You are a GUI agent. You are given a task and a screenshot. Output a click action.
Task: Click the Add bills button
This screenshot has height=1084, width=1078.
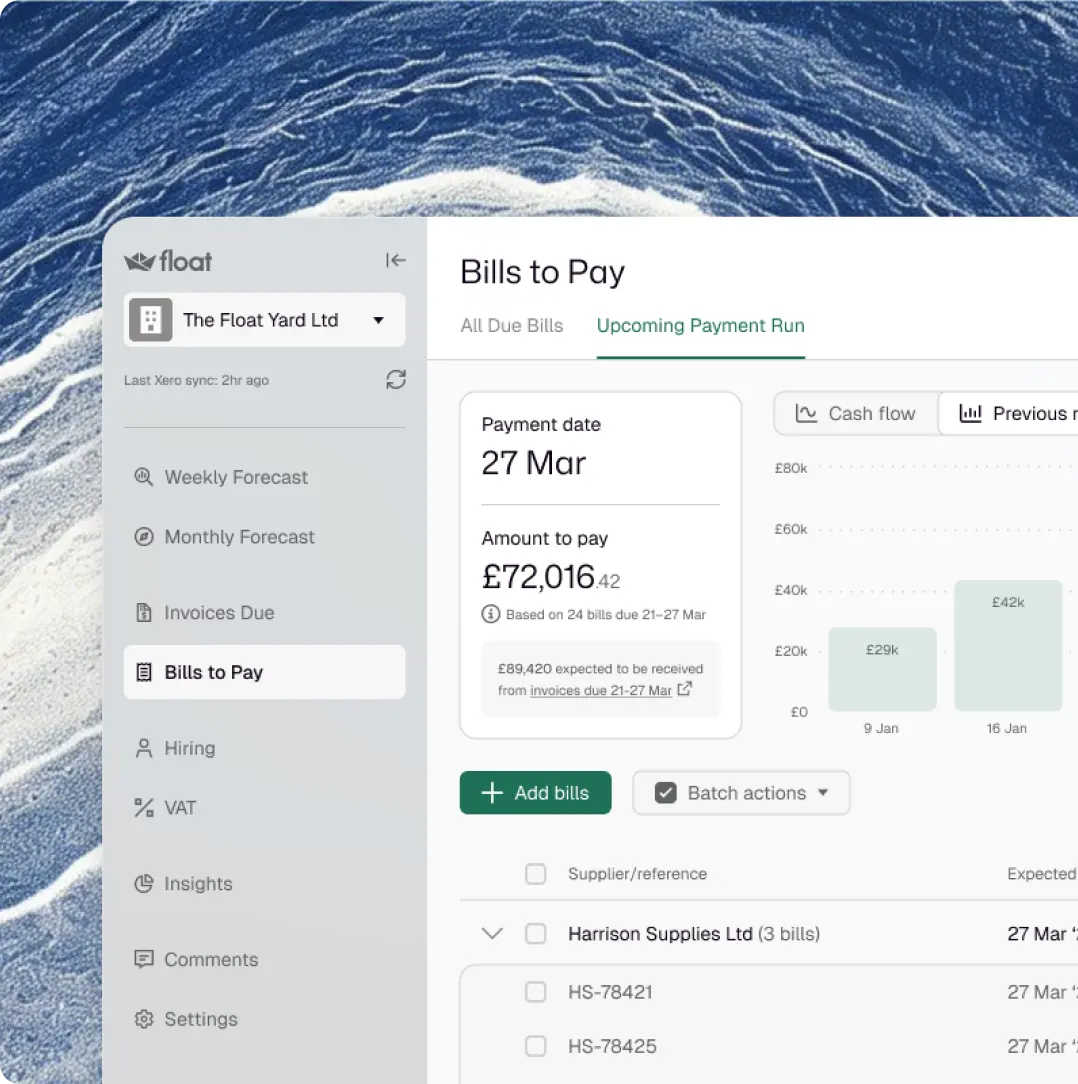tap(535, 793)
